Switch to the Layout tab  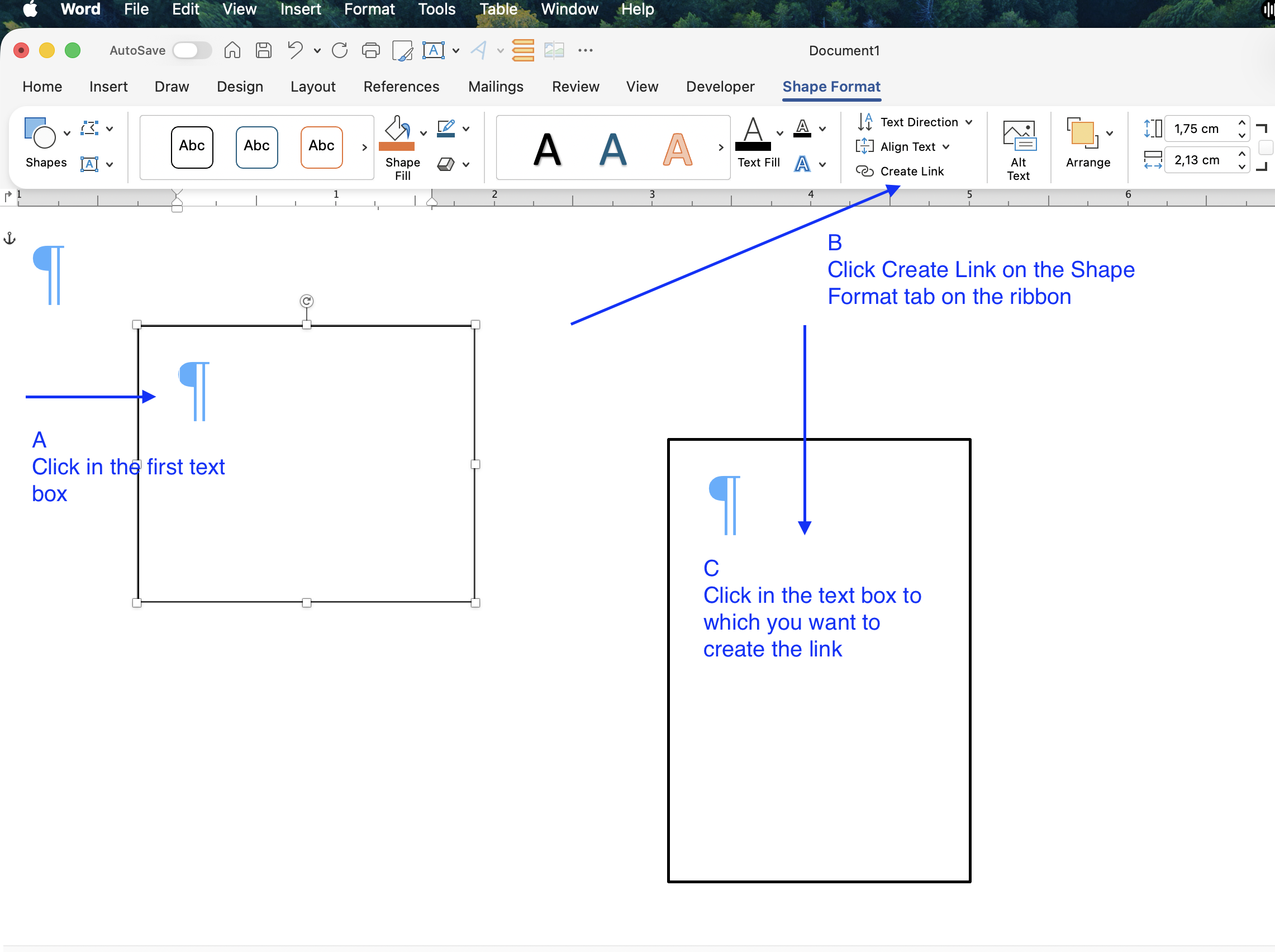tap(313, 87)
